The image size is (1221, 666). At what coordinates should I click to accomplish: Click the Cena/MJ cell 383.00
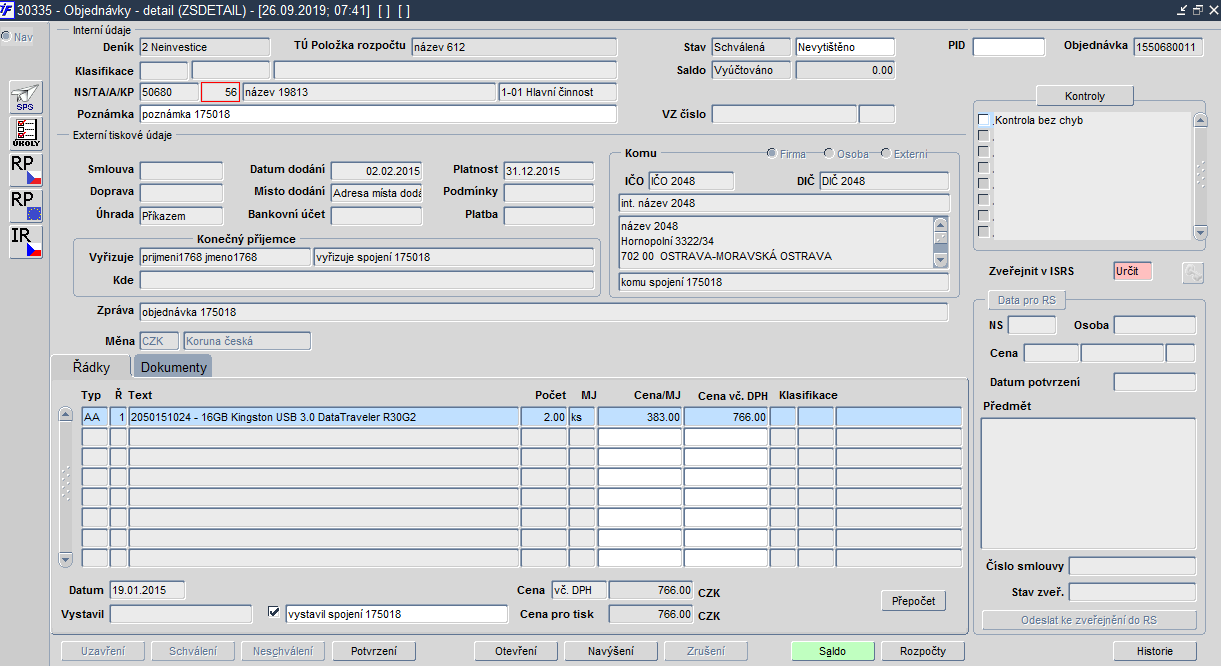(640, 417)
